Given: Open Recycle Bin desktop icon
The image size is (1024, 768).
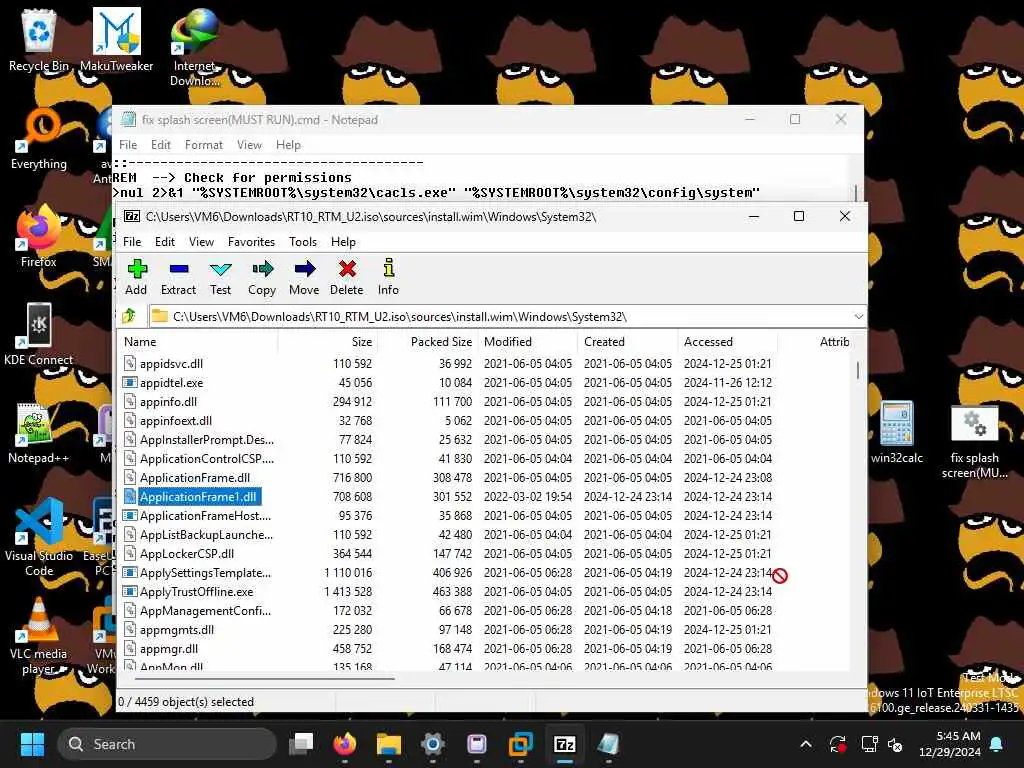Looking at the screenshot, I should pos(39,40).
